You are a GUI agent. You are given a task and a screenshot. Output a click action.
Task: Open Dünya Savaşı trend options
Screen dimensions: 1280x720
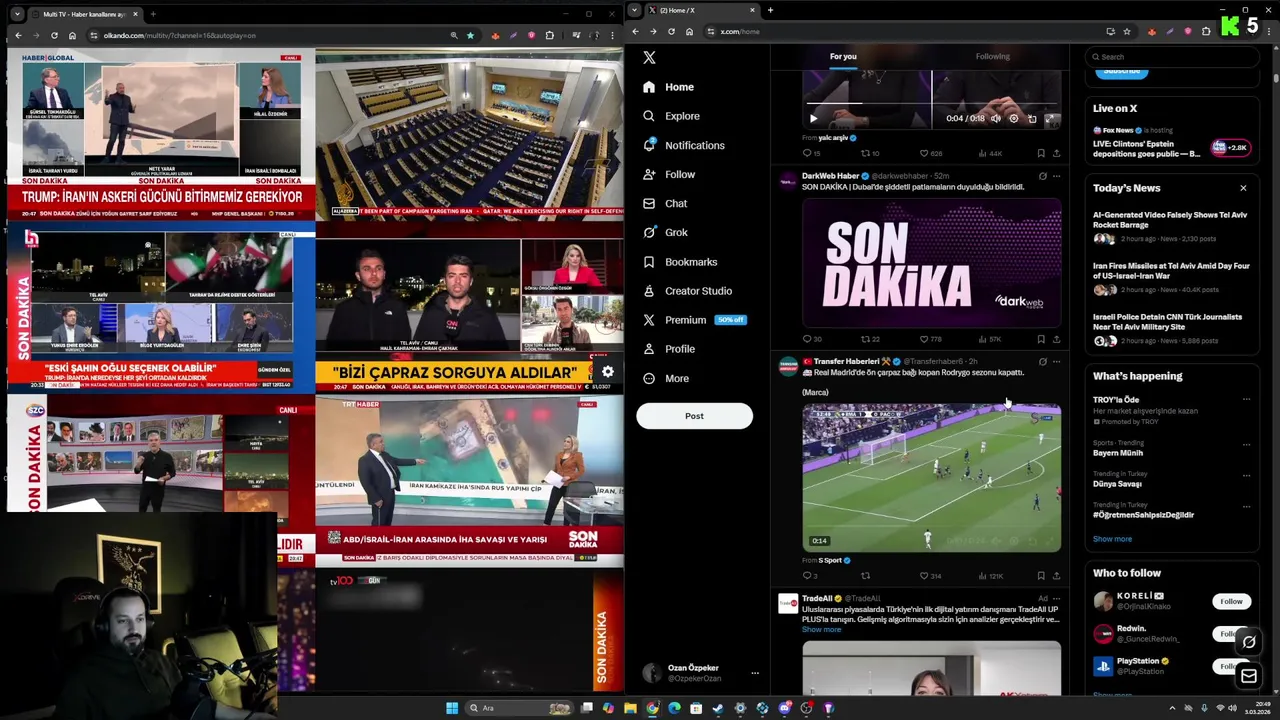(x=1246, y=474)
